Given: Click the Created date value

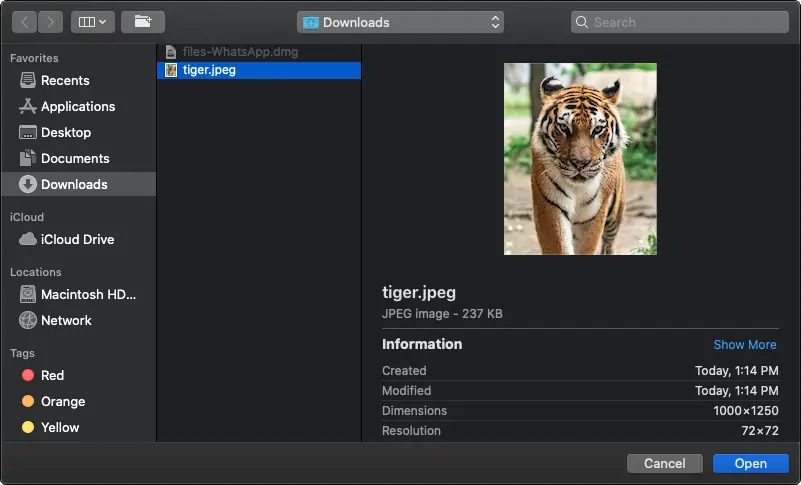Looking at the screenshot, I should tap(737, 371).
